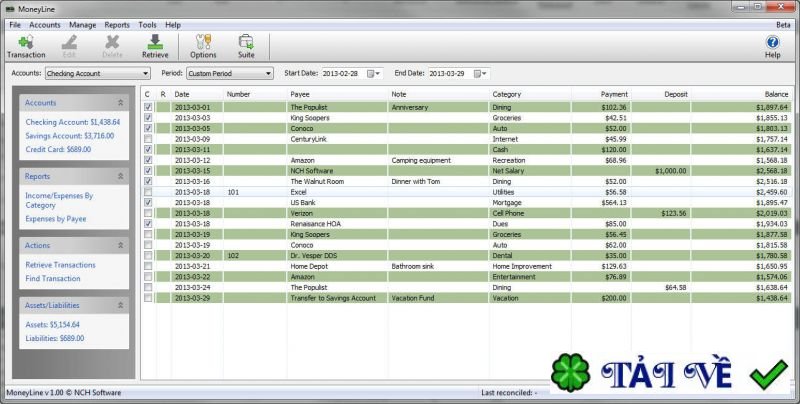This screenshot has width=800, height=404.
Task: Click Liabilities: $689.00 in sidebar
Action: pos(55,338)
